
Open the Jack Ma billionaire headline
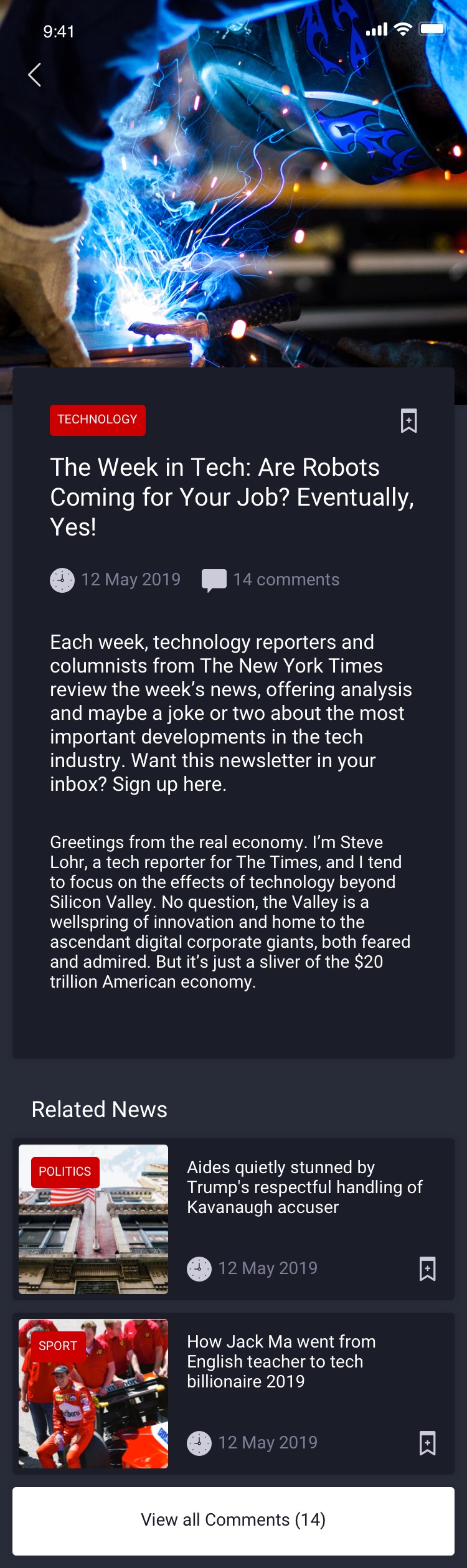pyautogui.click(x=281, y=1361)
